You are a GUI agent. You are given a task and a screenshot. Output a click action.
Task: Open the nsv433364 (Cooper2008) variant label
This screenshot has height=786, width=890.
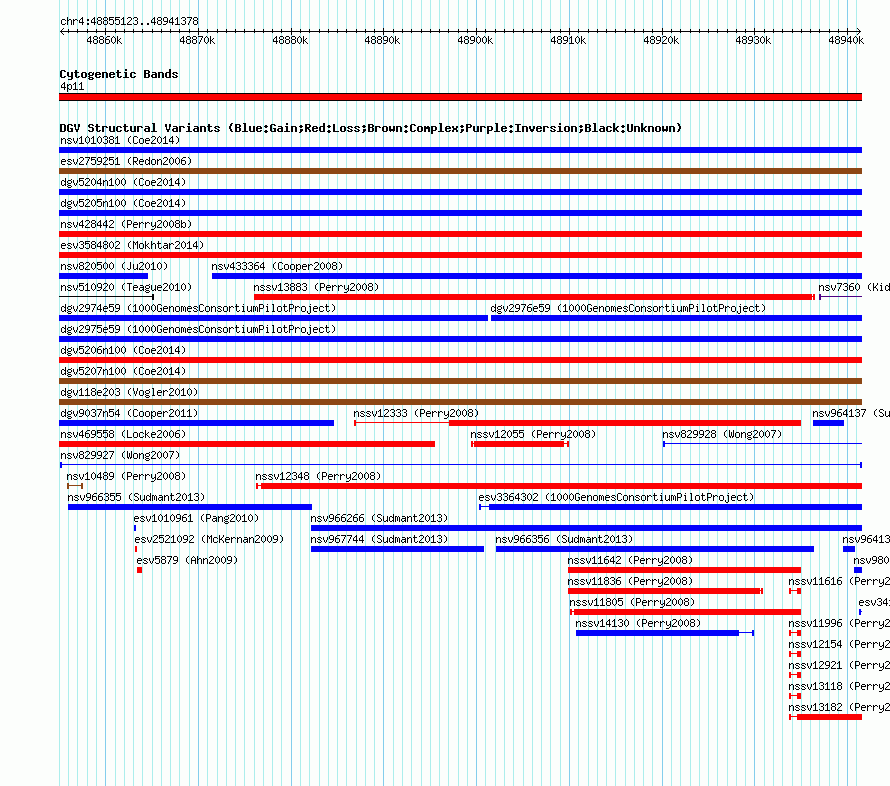pos(277,266)
